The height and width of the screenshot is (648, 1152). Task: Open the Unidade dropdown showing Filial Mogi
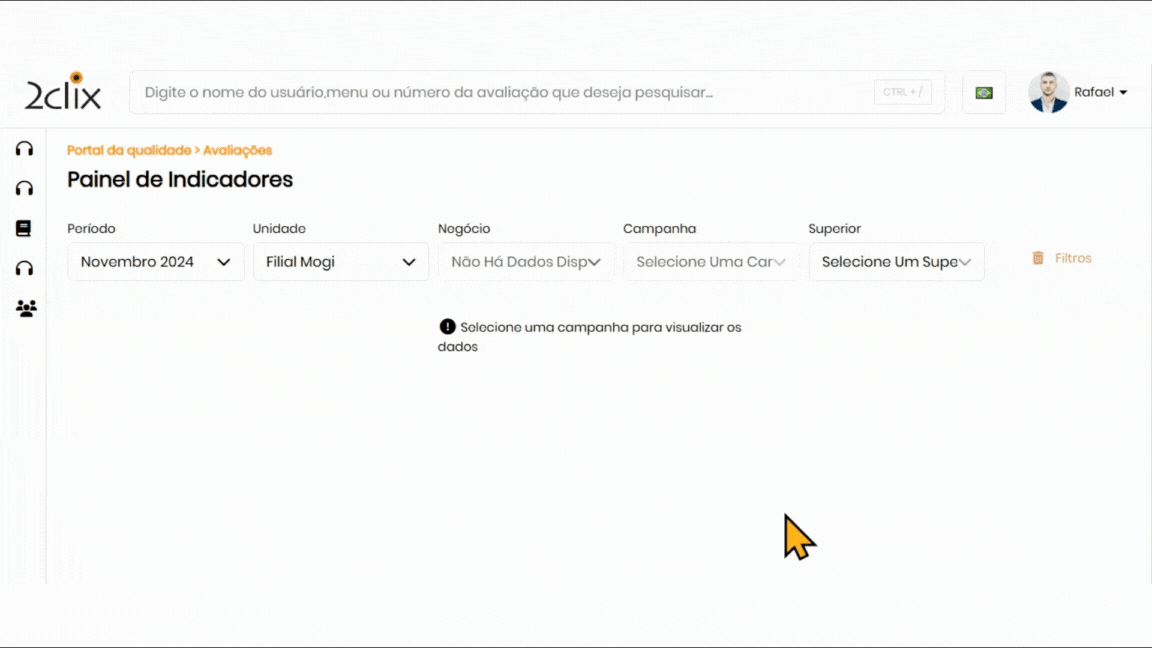click(x=341, y=262)
